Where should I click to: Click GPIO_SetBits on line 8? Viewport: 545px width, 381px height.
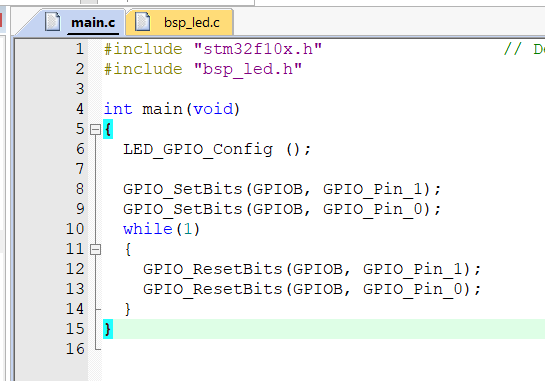tap(182, 189)
